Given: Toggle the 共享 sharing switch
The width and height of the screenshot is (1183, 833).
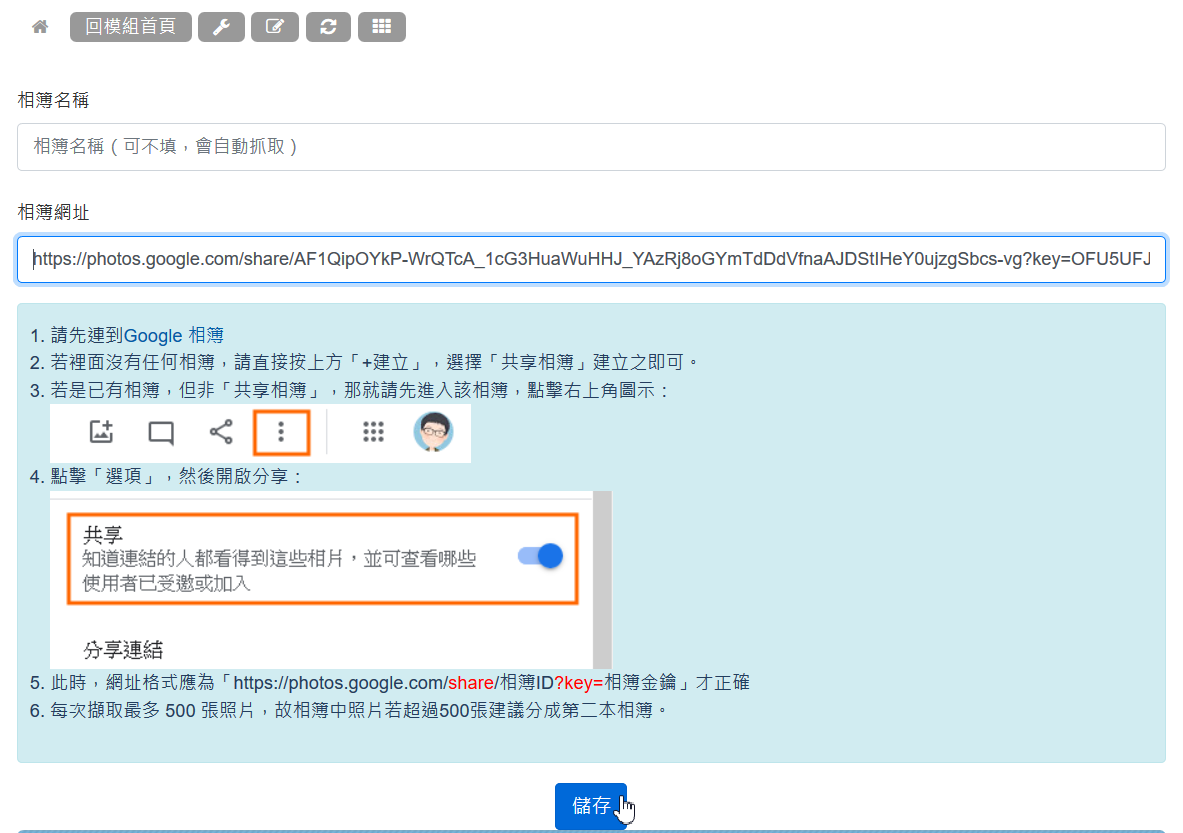Looking at the screenshot, I should click(x=541, y=557).
